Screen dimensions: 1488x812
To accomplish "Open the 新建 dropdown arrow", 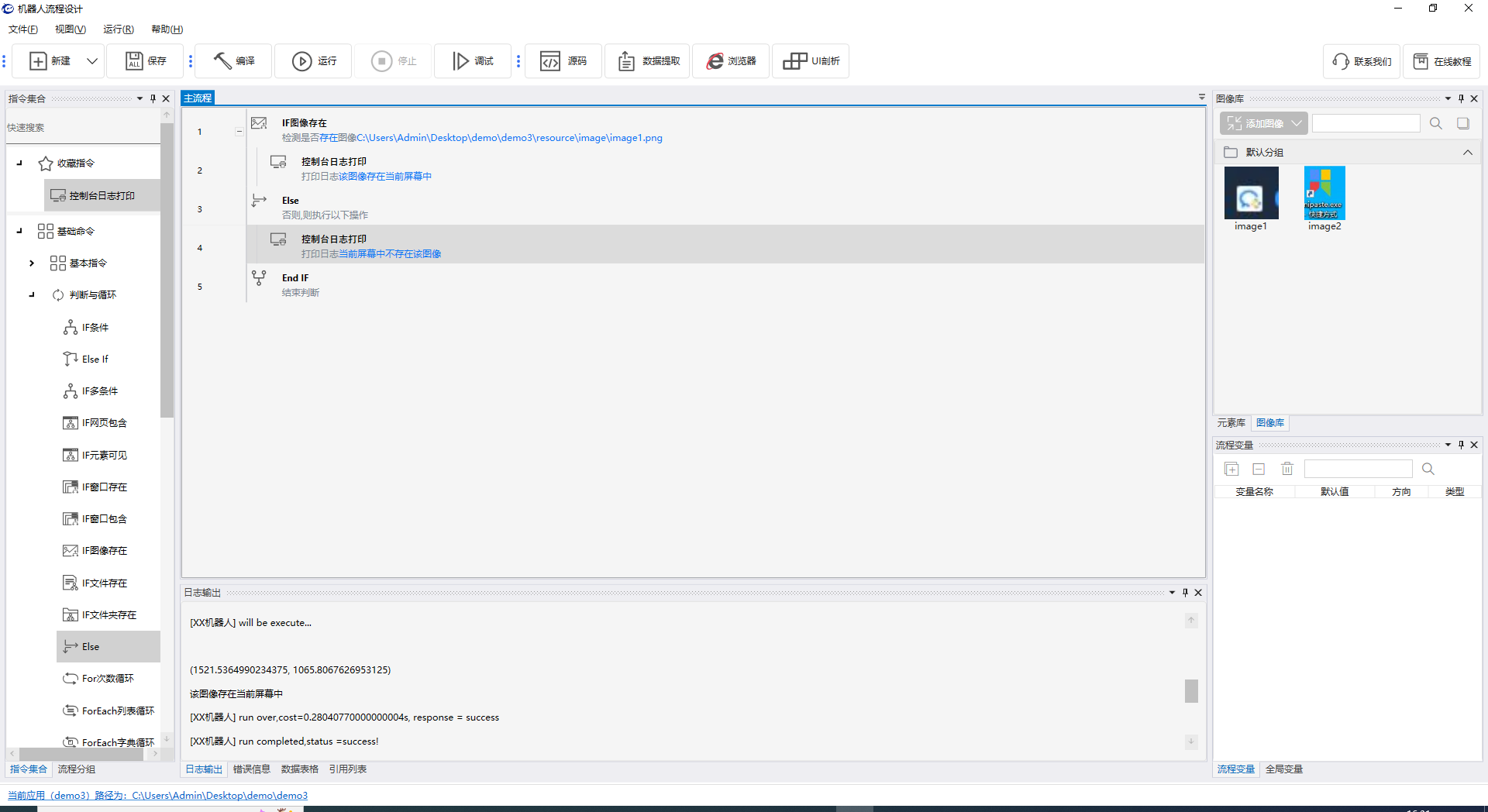I will coord(92,61).
